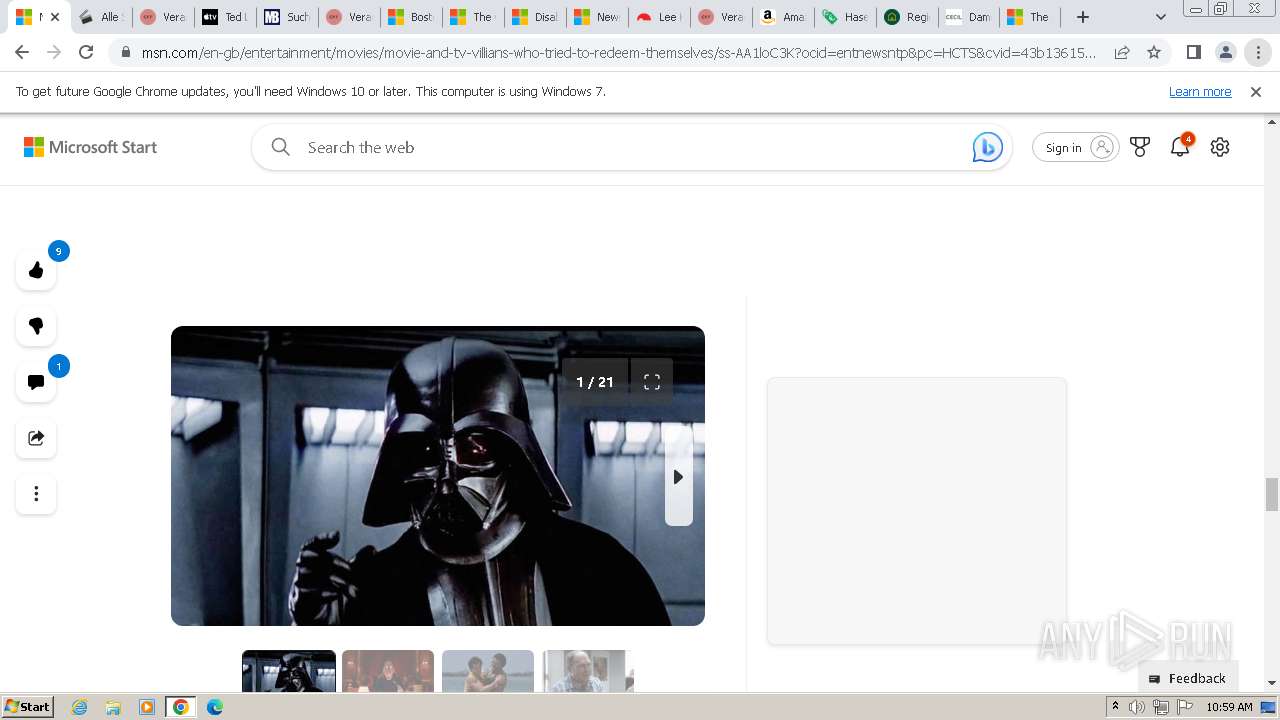Dislike the article with thumbs down

36,326
